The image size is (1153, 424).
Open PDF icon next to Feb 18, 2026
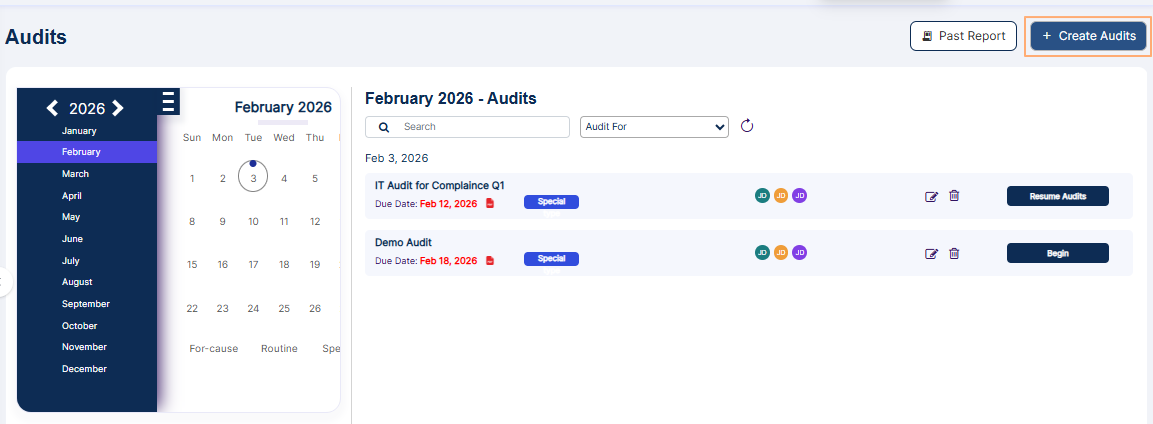pyautogui.click(x=490, y=261)
